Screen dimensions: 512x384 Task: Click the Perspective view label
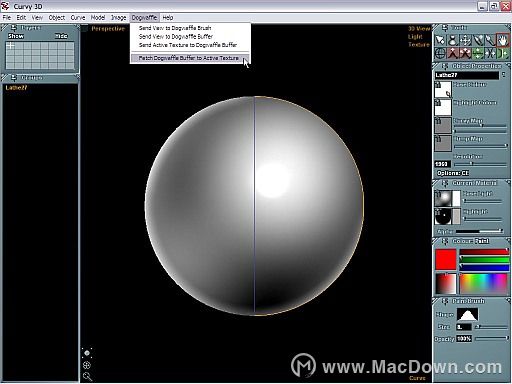pyautogui.click(x=108, y=29)
